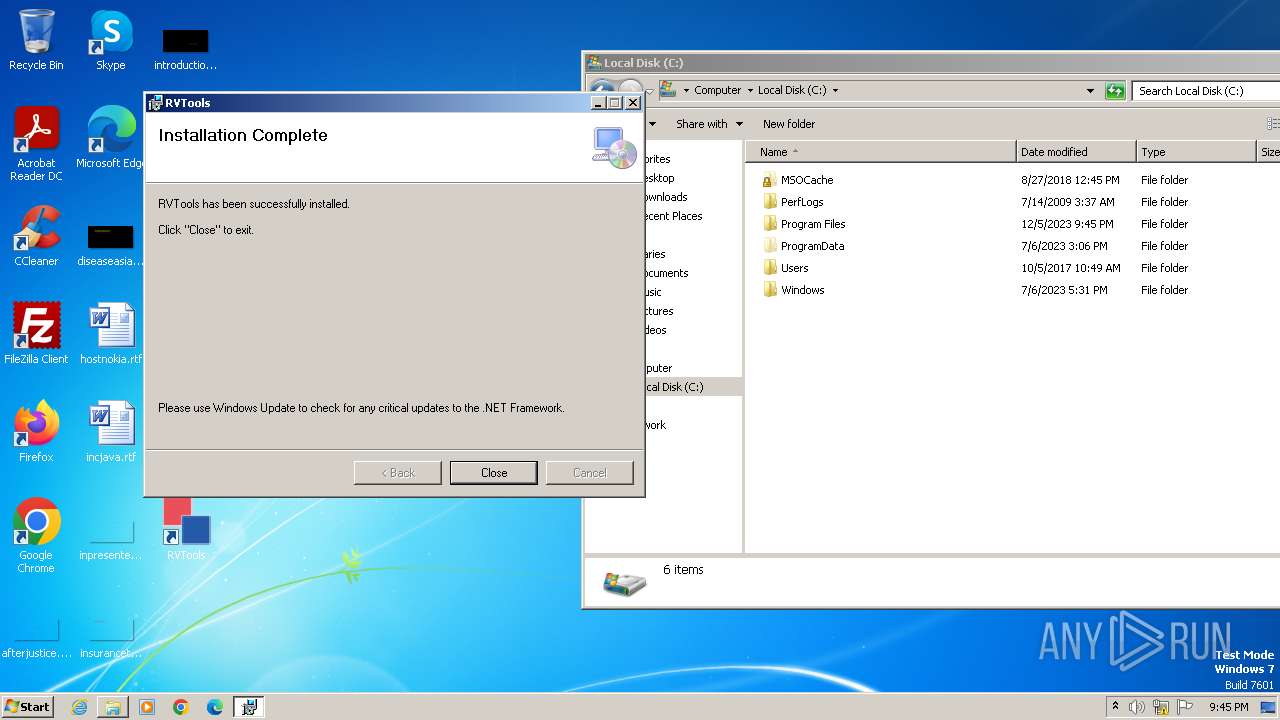Open Windows Media Player in taskbar

[147, 707]
